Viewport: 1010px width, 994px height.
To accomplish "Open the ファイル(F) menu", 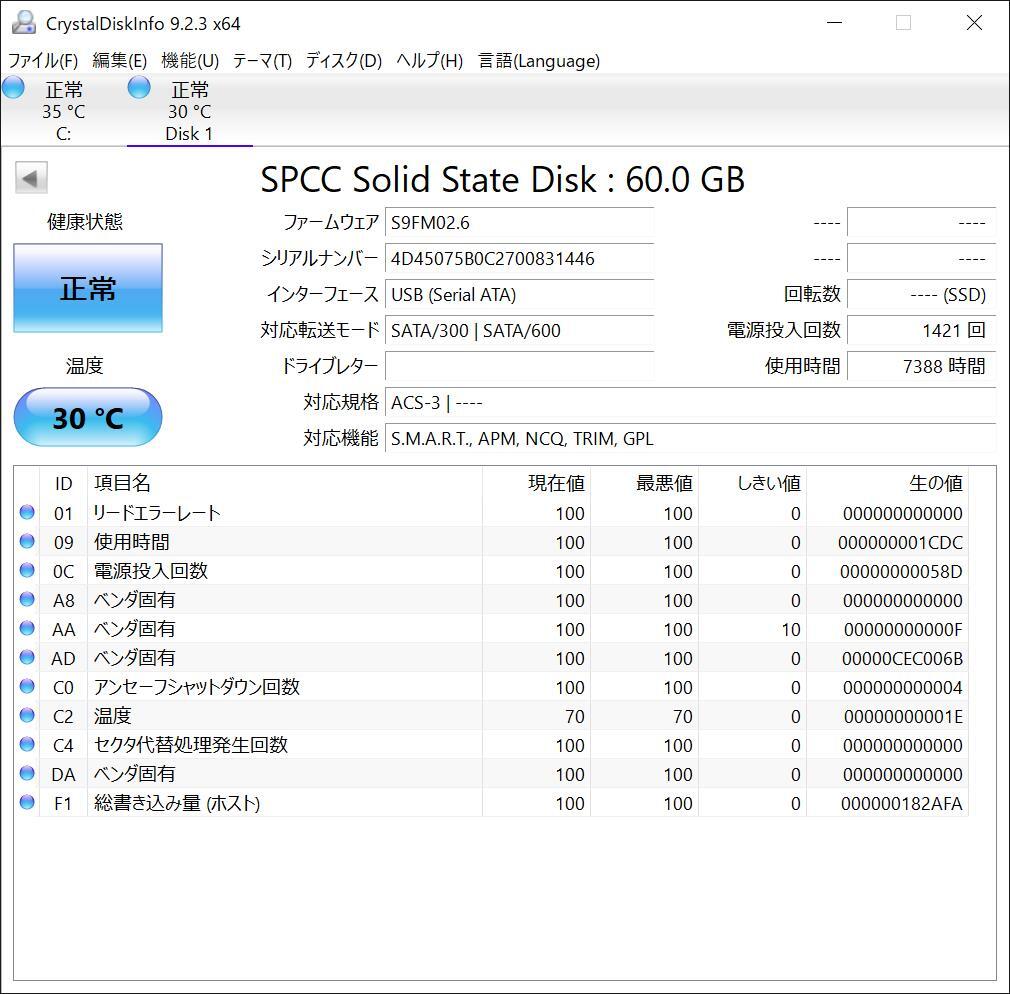I will [x=43, y=61].
